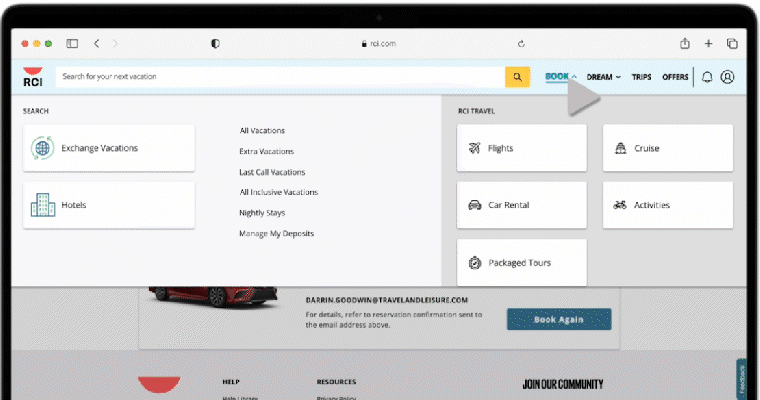Click the Cruise ship icon
This screenshot has width=760, height=400.
point(620,148)
